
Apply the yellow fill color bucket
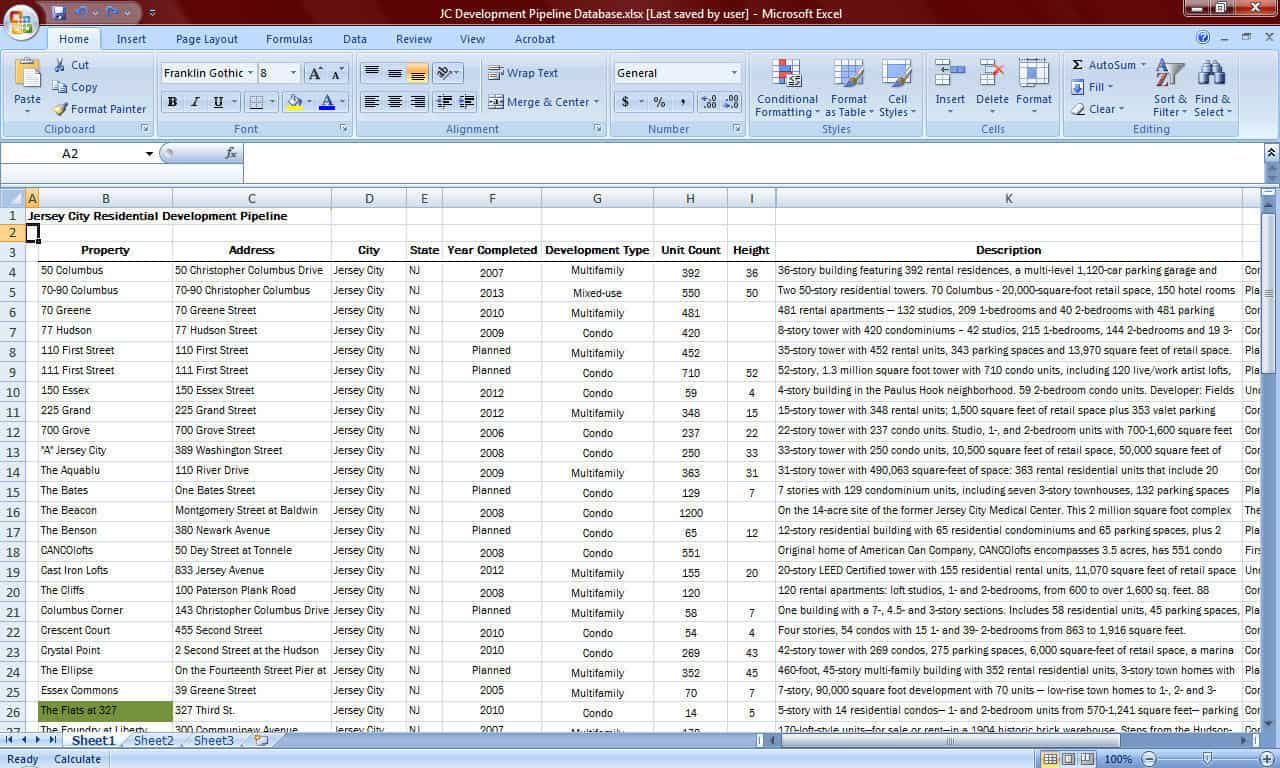pyautogui.click(x=294, y=102)
